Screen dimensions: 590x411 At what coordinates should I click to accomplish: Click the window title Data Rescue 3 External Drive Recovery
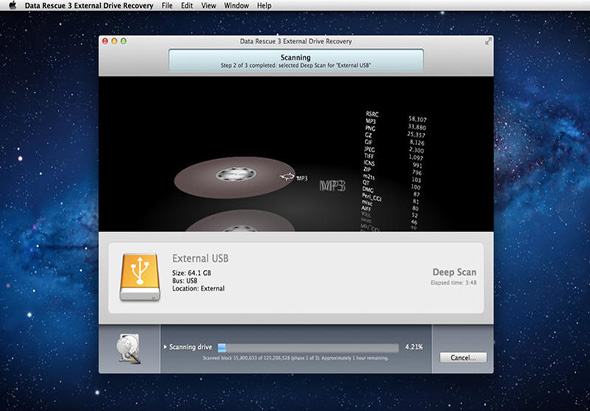(x=296, y=41)
